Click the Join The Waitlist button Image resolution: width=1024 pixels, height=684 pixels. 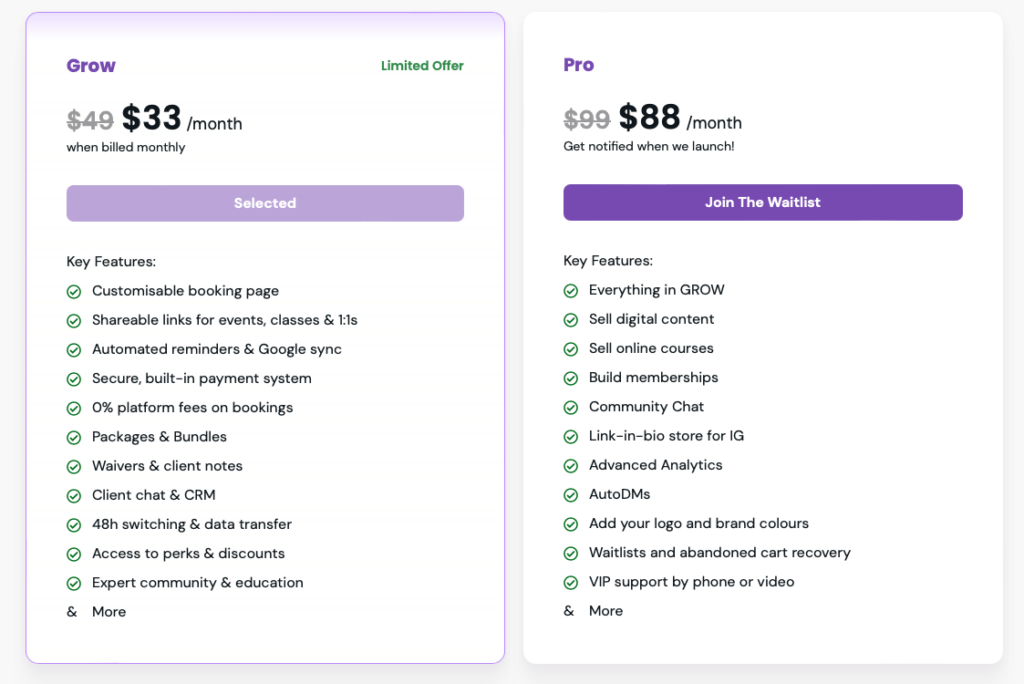pos(763,203)
